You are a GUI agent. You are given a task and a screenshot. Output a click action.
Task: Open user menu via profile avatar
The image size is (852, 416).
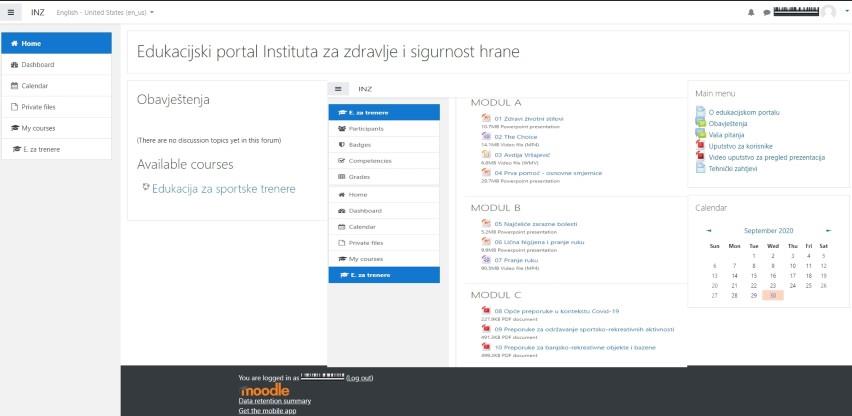pos(827,12)
